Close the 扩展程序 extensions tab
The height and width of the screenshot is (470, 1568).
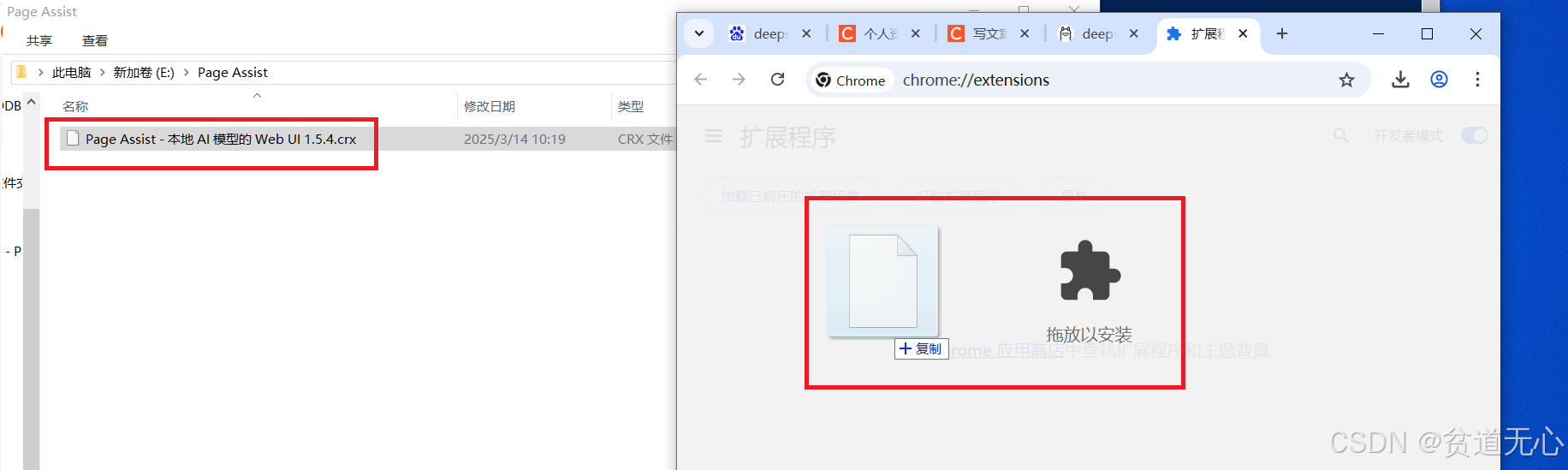pyautogui.click(x=1243, y=33)
